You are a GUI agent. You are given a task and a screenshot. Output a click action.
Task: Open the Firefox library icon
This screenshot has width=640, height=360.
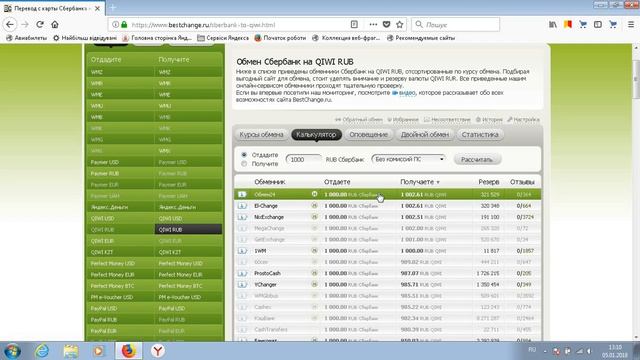553,24
